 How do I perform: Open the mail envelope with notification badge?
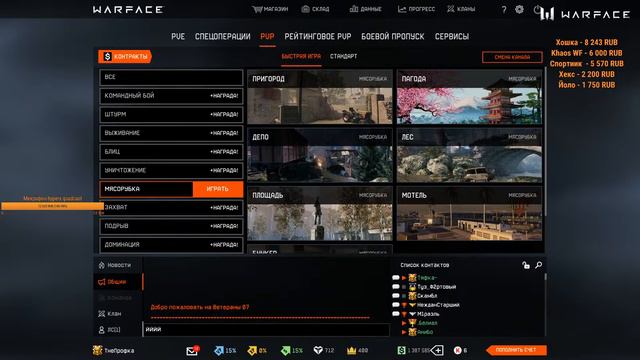(x=192, y=350)
